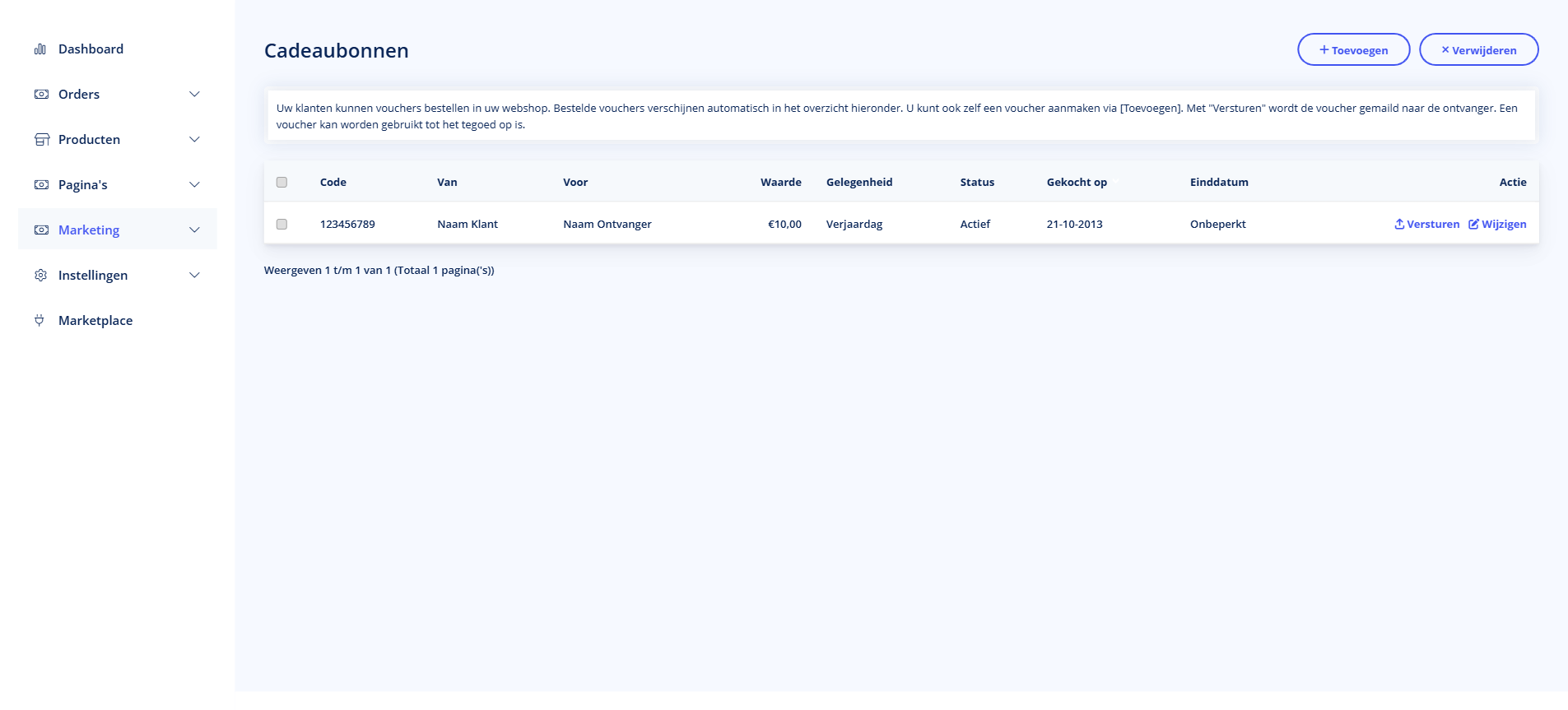
Task: Sort table by Waarde column header
Action: [x=780, y=183]
